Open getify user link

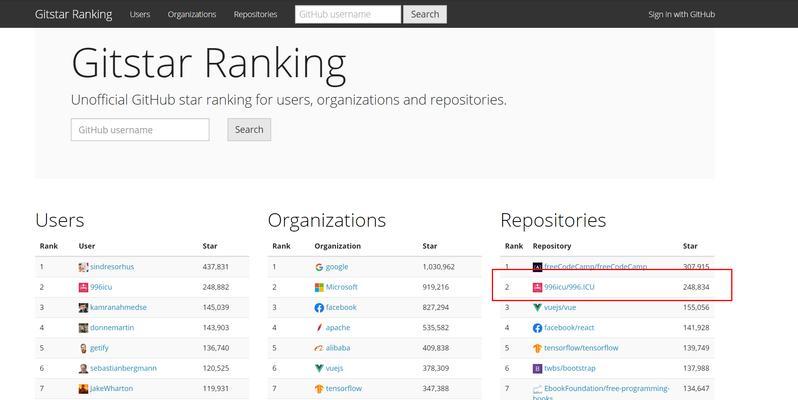[99, 348]
